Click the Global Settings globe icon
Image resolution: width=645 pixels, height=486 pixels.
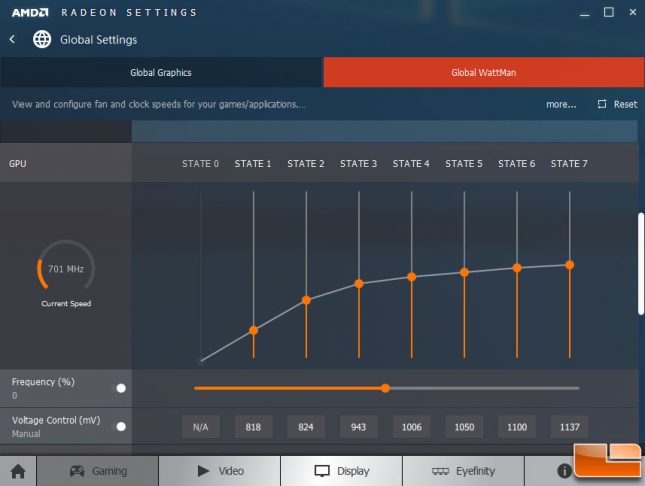[x=42, y=40]
